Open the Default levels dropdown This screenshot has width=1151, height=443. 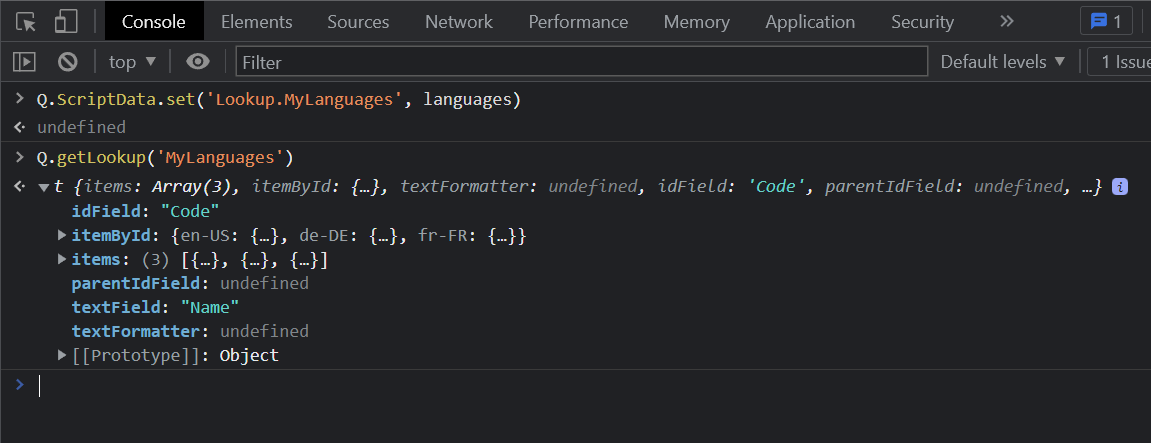[x=1003, y=62]
